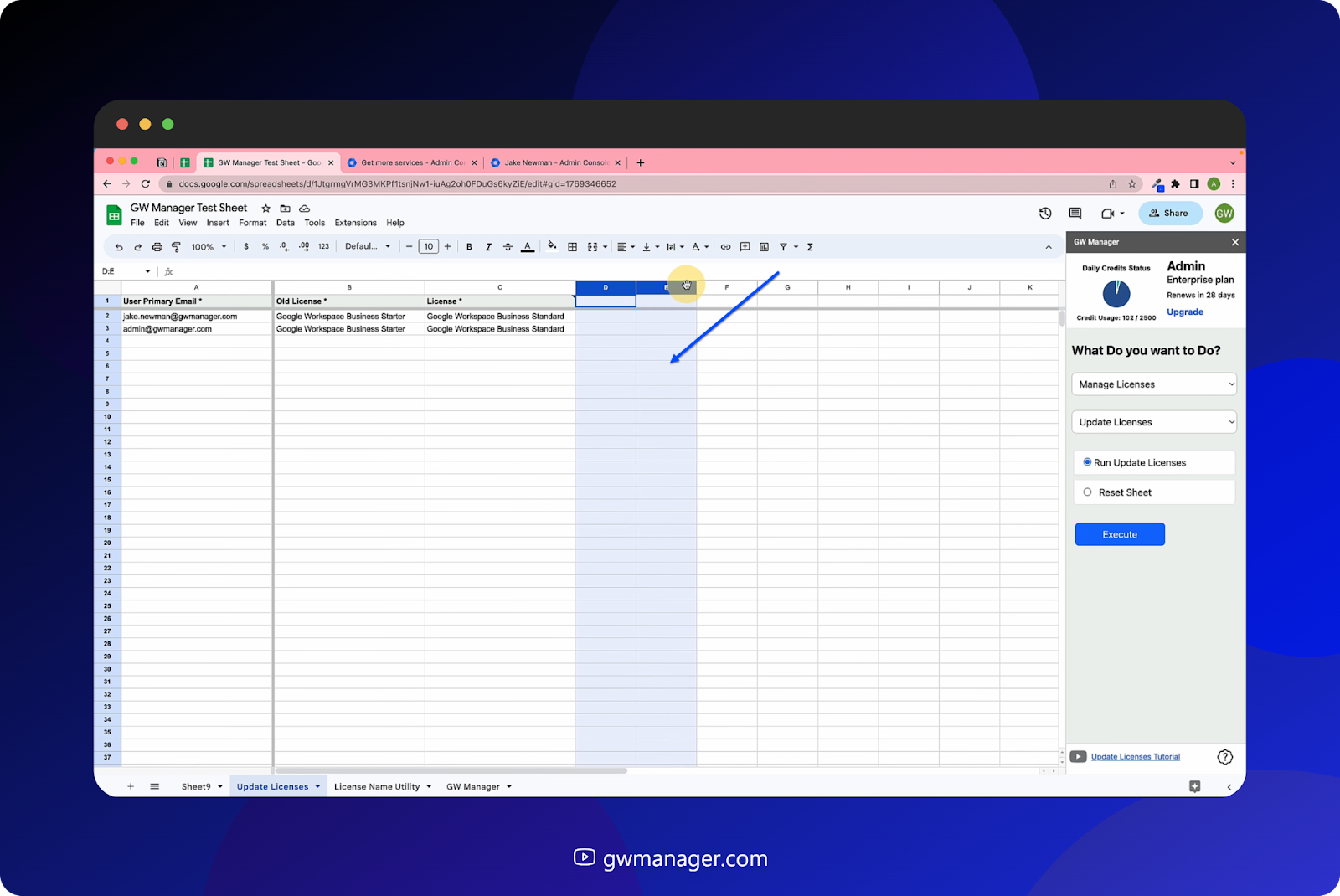Viewport: 1340px width, 896px height.
Task: Click the Share button
Action: [x=1170, y=214]
